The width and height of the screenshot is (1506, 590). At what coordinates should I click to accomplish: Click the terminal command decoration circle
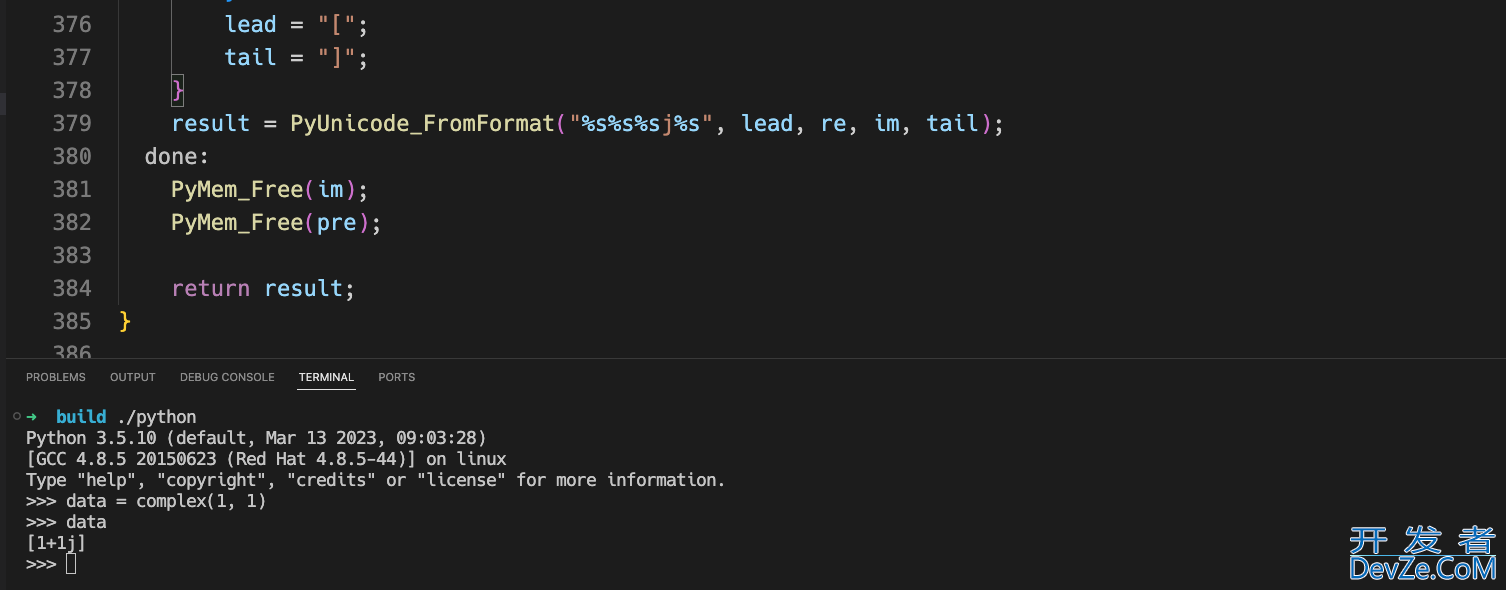[x=17, y=416]
